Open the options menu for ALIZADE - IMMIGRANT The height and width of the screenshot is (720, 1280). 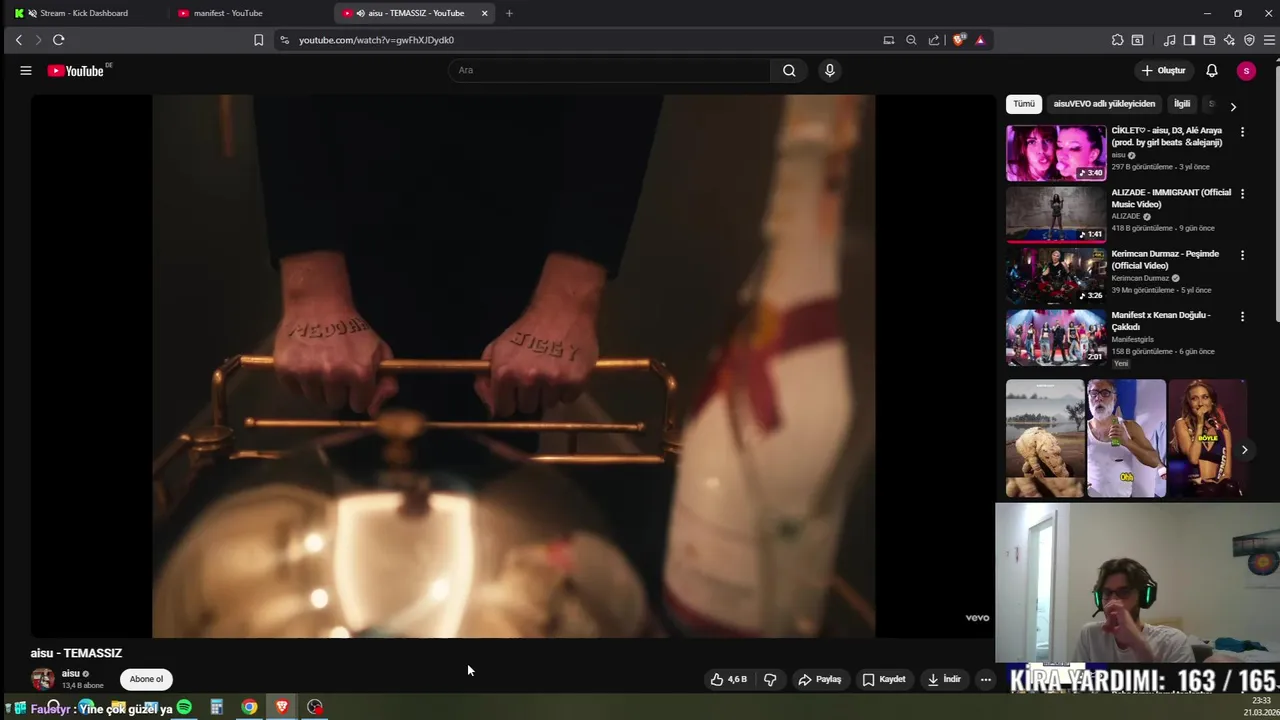click(1242, 194)
